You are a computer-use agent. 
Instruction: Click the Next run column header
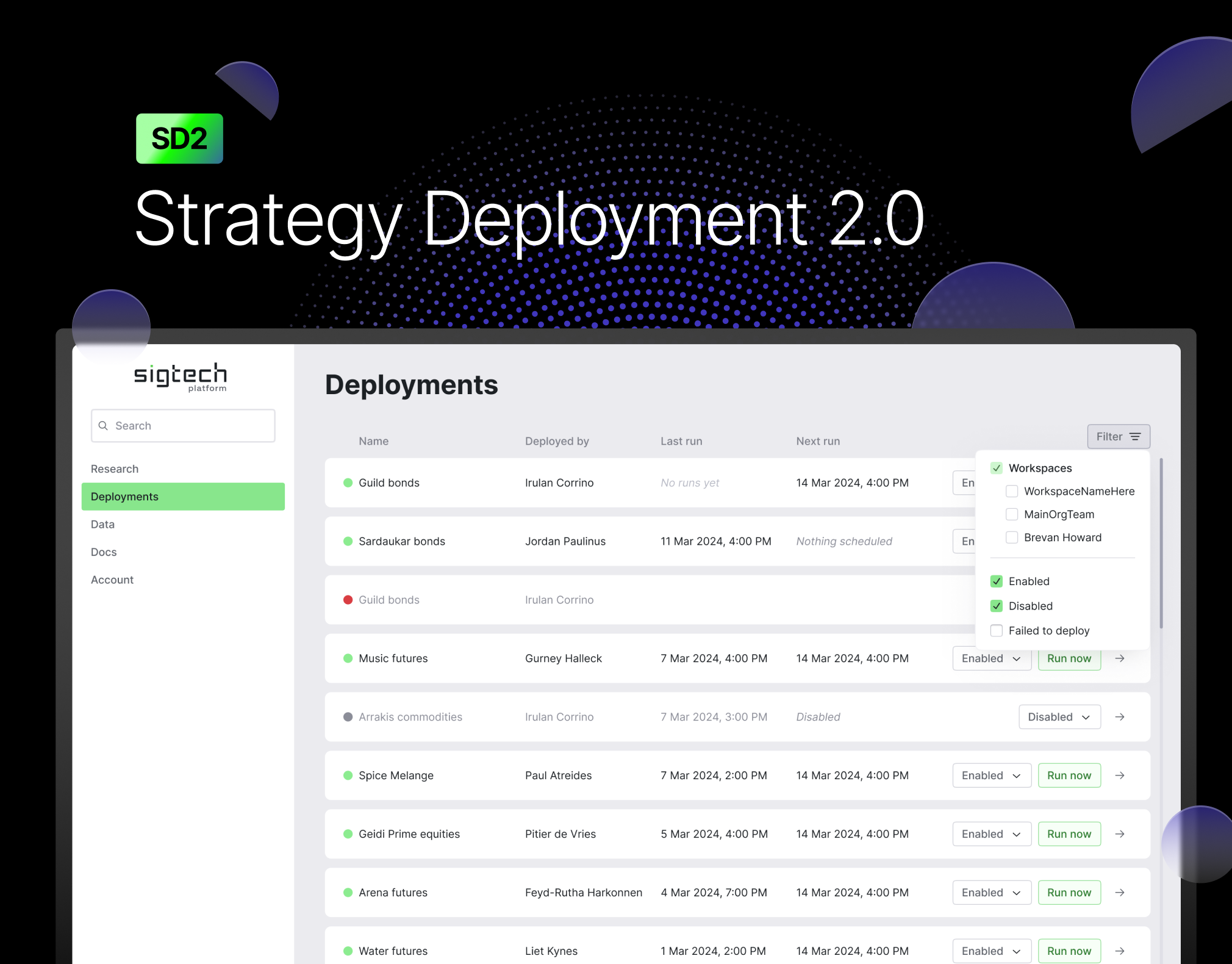click(x=818, y=441)
